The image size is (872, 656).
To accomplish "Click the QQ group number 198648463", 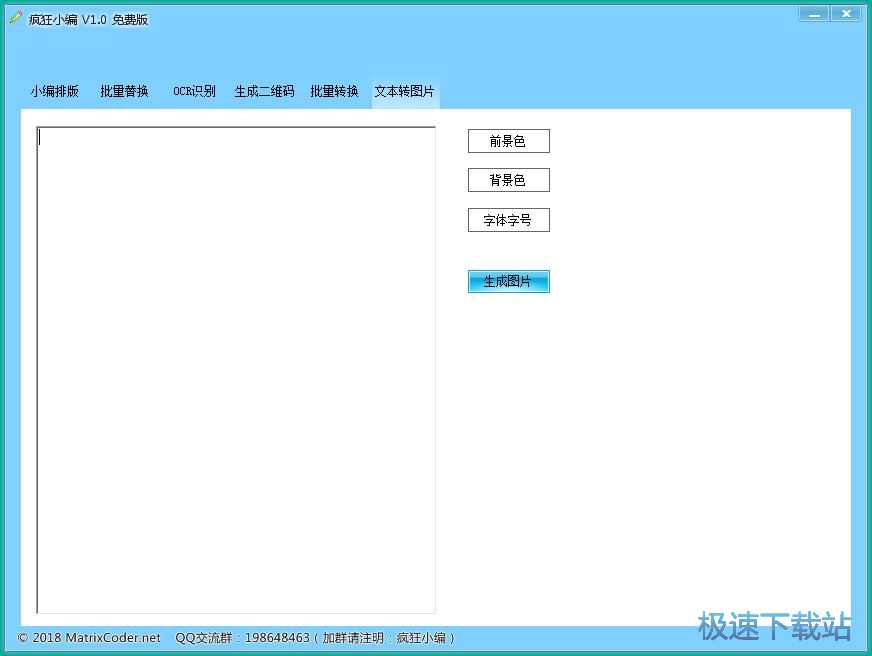I will [277, 637].
